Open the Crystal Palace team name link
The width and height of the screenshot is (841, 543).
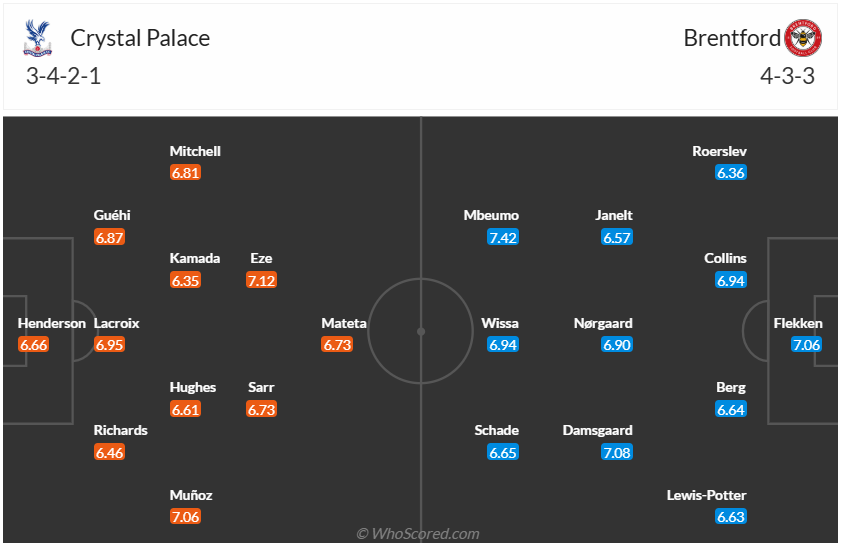tap(140, 39)
